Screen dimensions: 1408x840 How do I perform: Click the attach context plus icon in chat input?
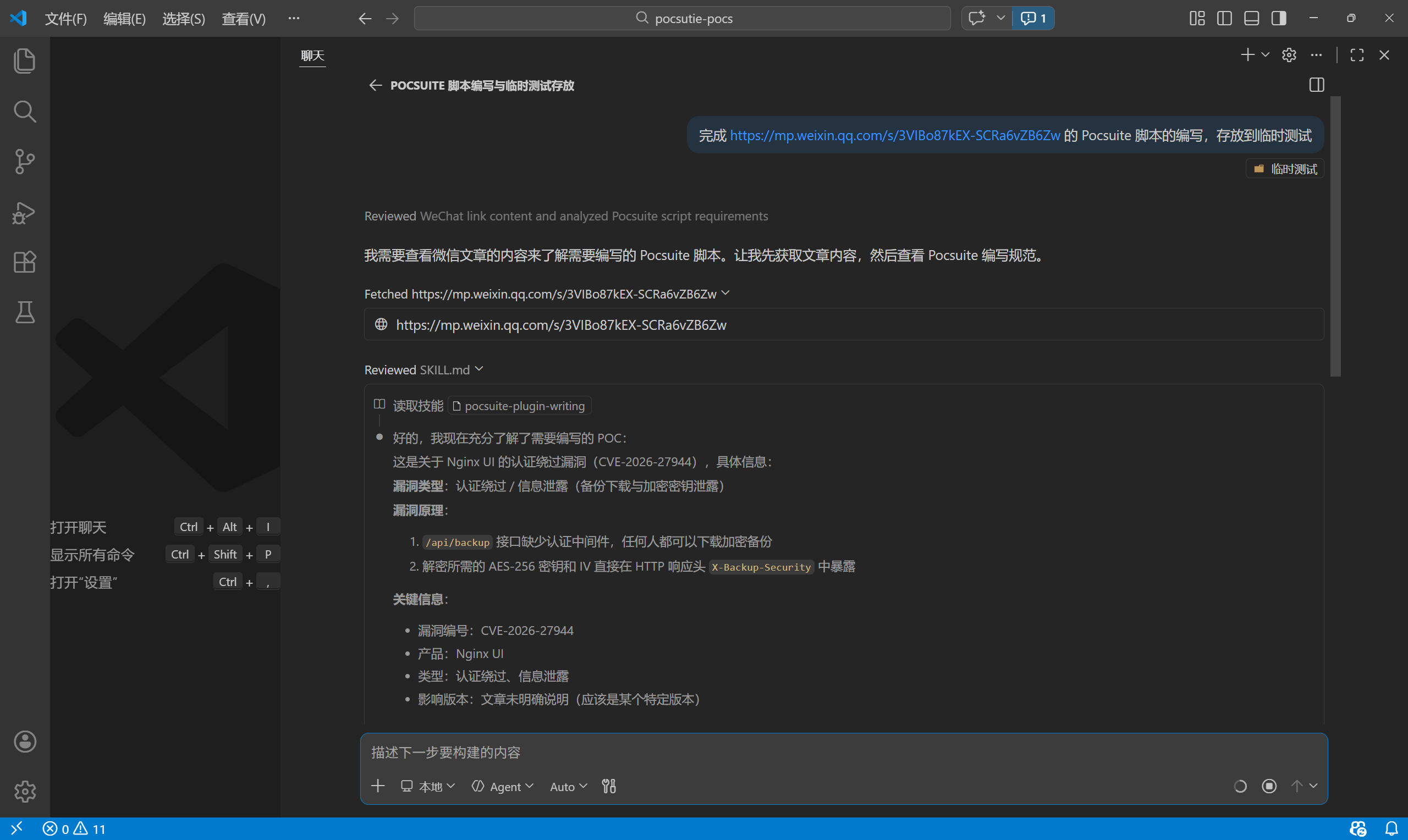(x=378, y=786)
